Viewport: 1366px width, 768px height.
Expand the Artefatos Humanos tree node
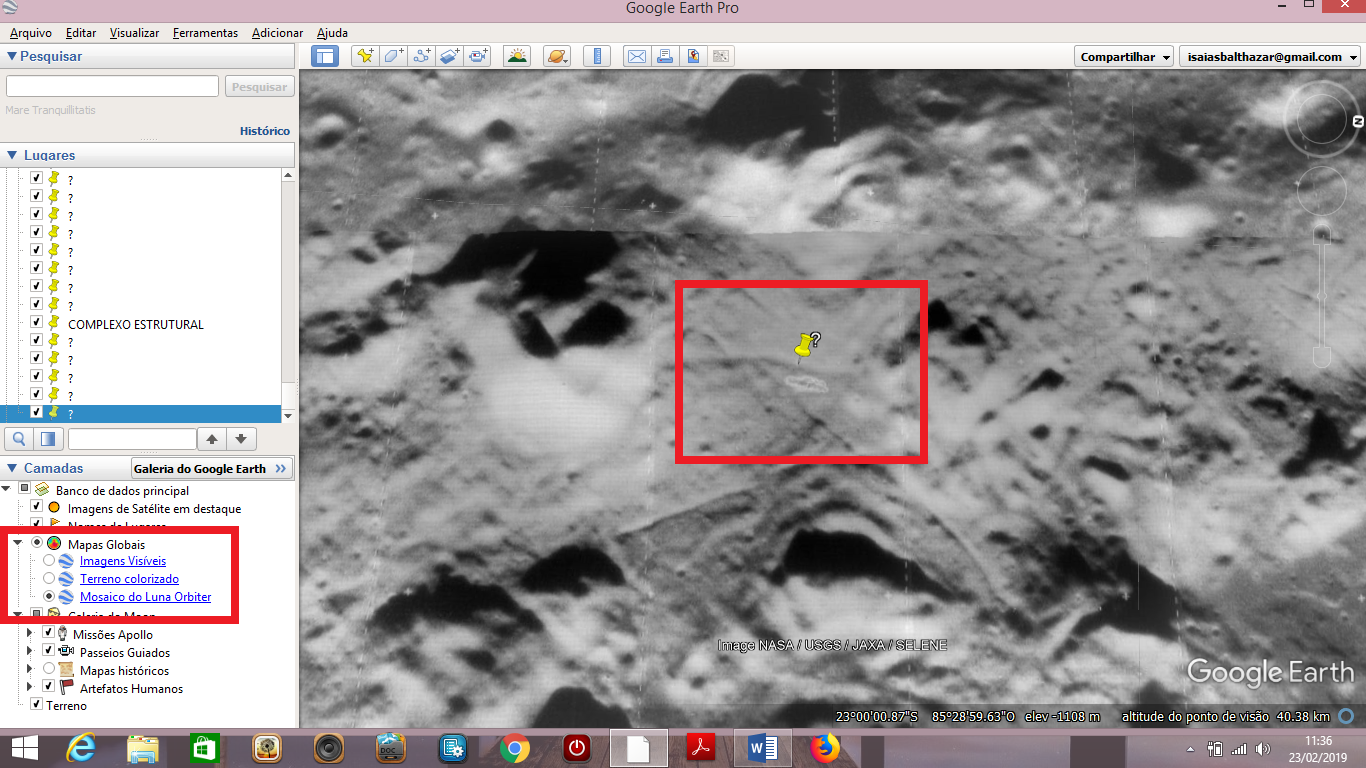[31, 688]
